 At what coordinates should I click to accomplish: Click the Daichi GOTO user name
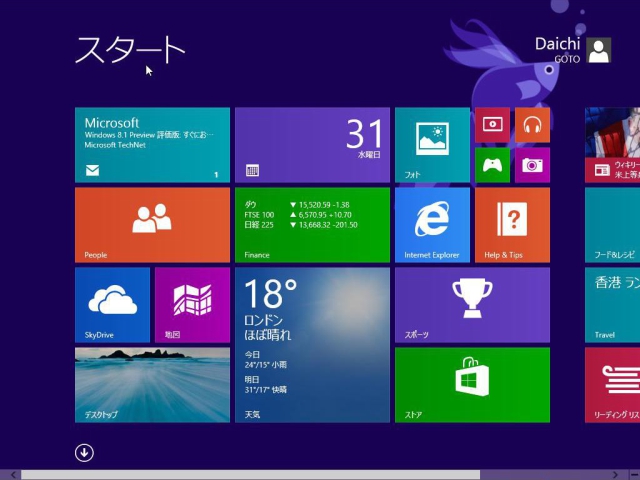(558, 50)
